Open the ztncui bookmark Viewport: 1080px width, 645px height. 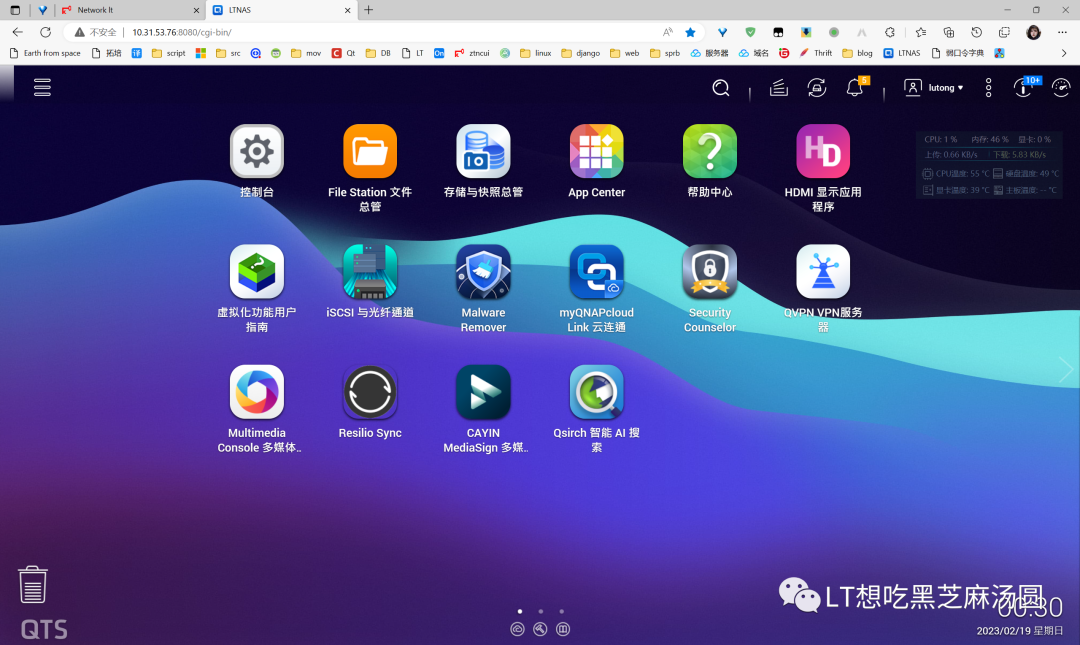pyautogui.click(x=472, y=53)
